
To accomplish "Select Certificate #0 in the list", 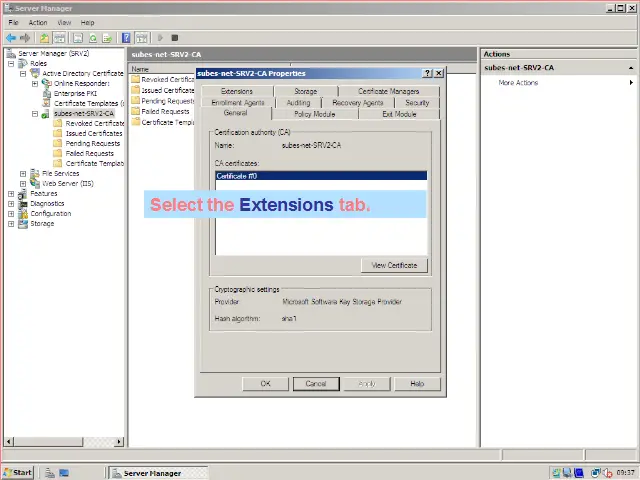I will click(x=321, y=176).
